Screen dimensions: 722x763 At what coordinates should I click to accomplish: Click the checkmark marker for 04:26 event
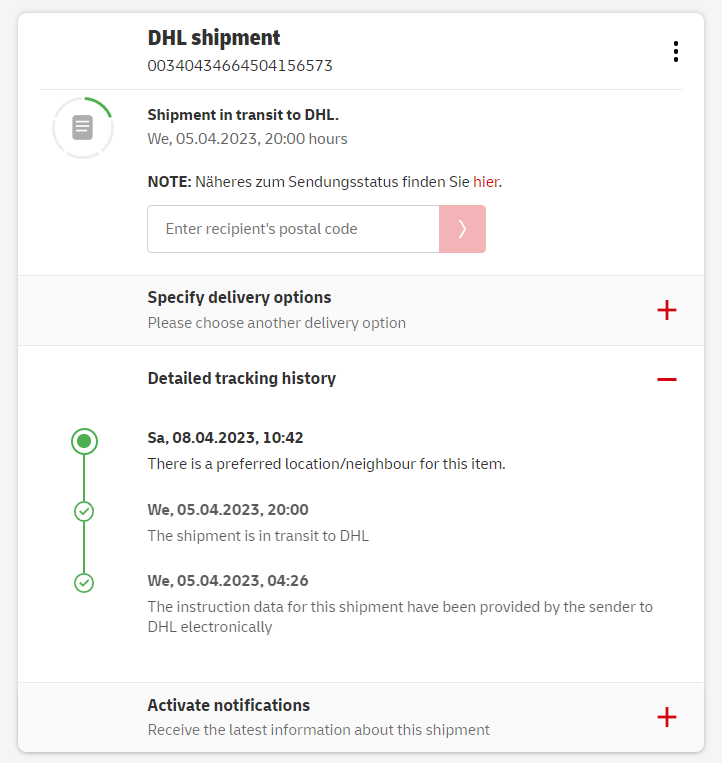84,582
